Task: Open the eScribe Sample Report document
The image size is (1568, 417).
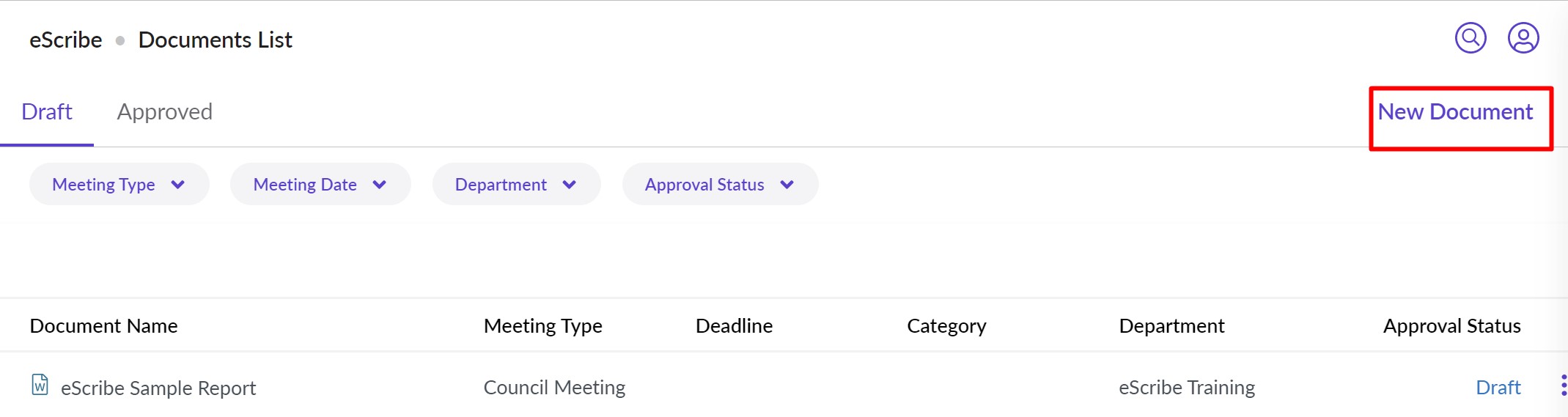Action: pyautogui.click(x=158, y=388)
